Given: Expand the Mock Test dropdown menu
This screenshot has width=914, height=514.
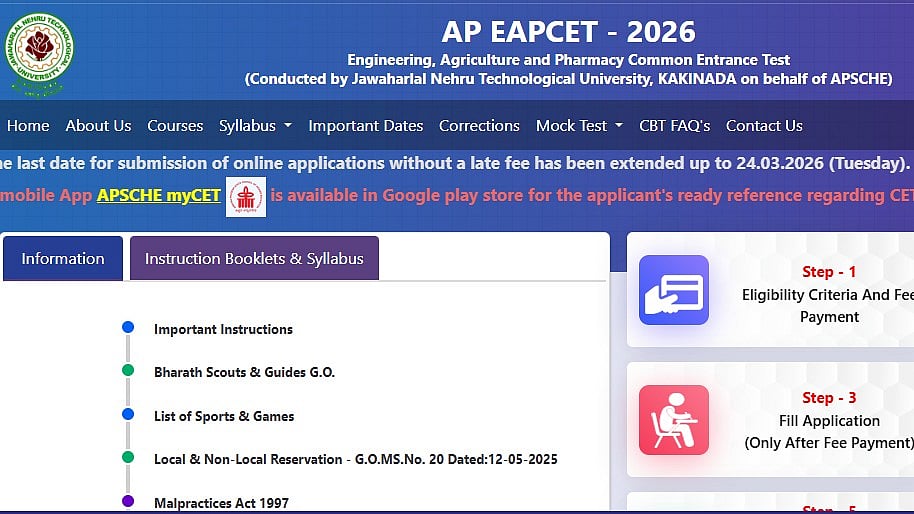Looking at the screenshot, I should coord(579,126).
